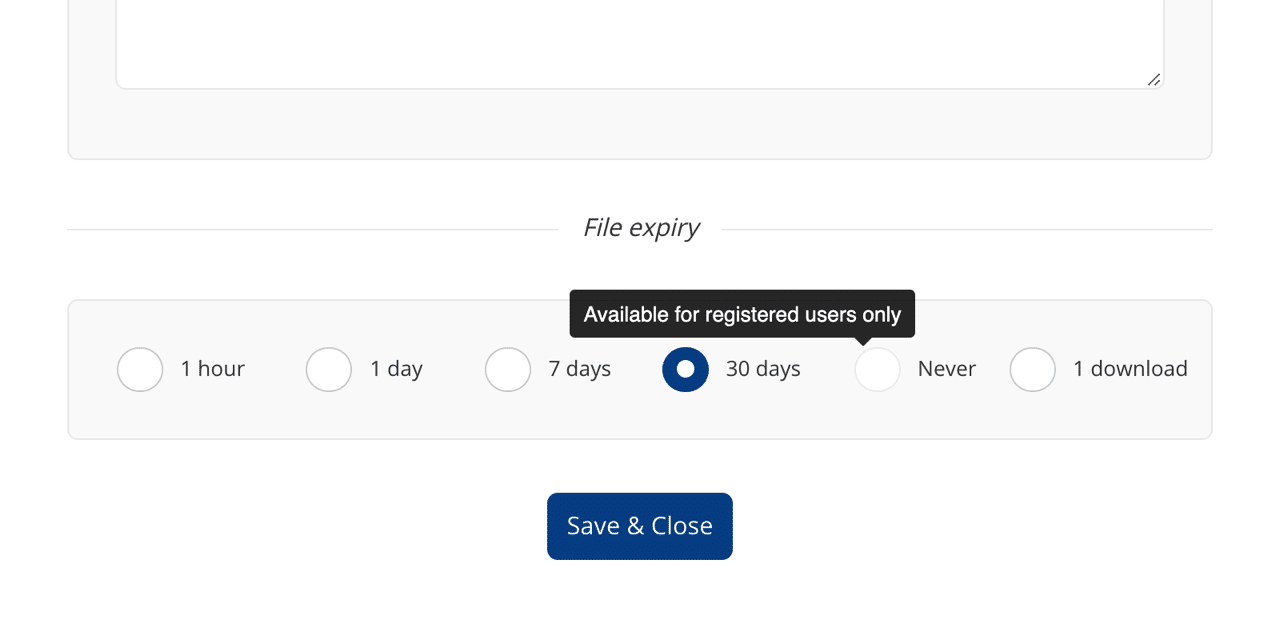
Task: Select the "1 hour" expiry option
Action: 140,369
